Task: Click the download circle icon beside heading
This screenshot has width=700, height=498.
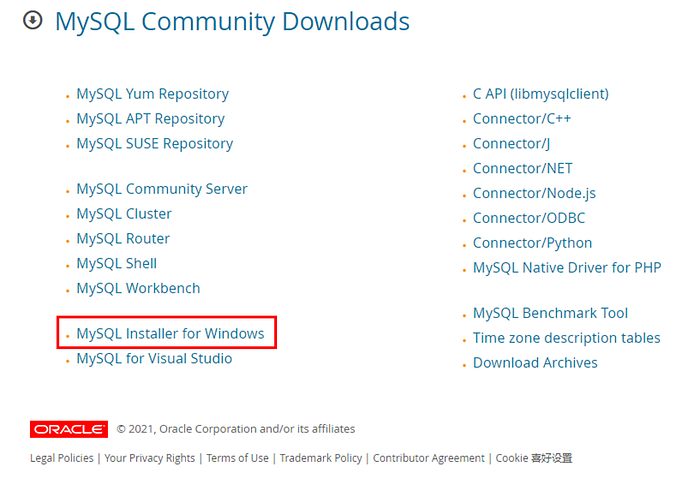Action: click(x=33, y=20)
